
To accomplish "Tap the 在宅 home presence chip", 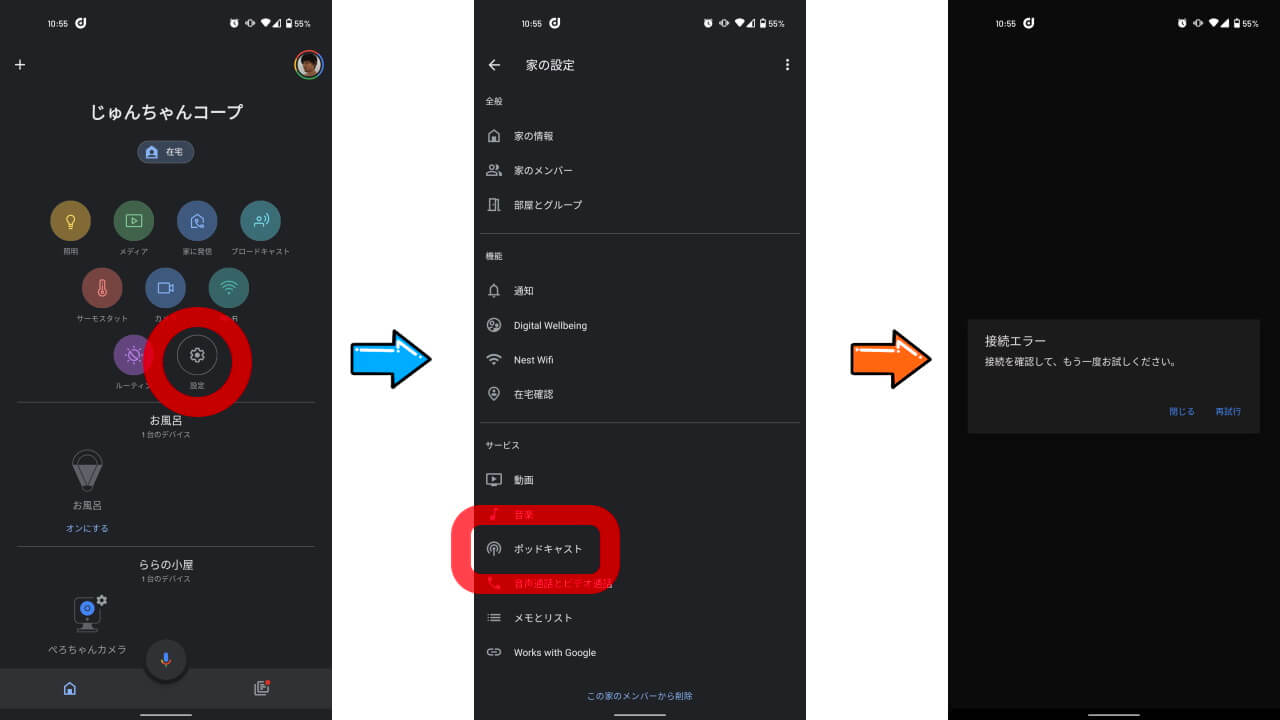I will click(x=166, y=152).
